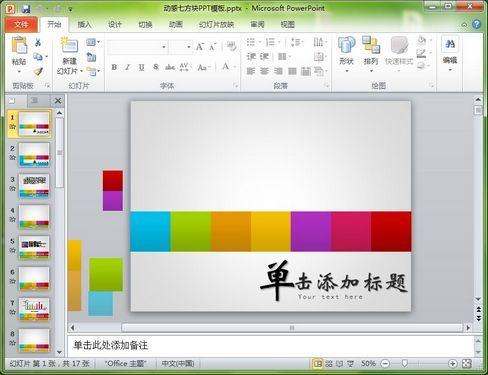Open the 审阅 Review tab

pyautogui.click(x=257, y=24)
